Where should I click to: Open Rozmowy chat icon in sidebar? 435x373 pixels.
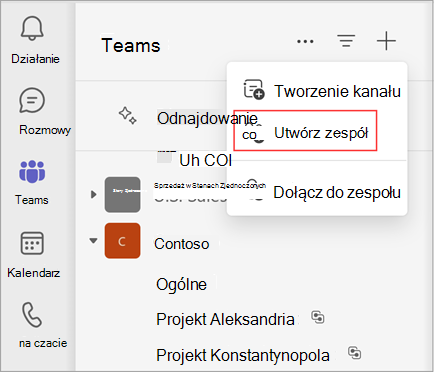pyautogui.click(x=32, y=100)
